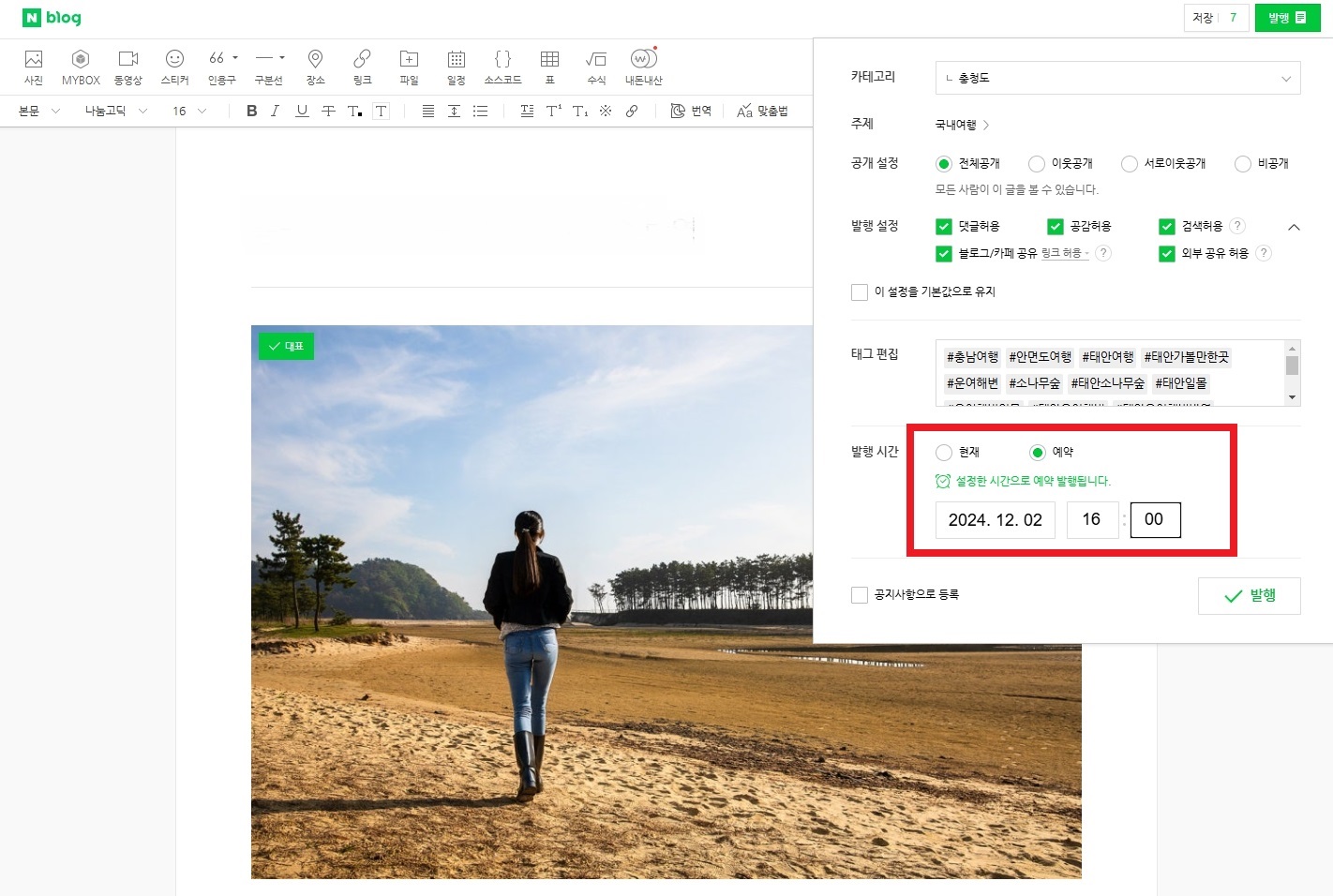Click the date field 2024. 12. 02
This screenshot has height=896, width=1333.
click(996, 520)
